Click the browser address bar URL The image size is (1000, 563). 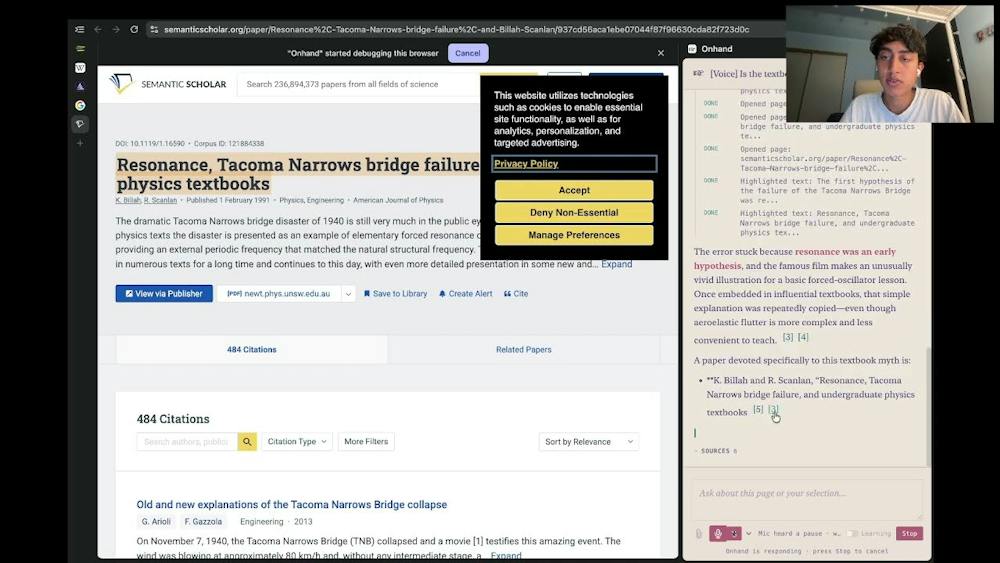pos(457,29)
